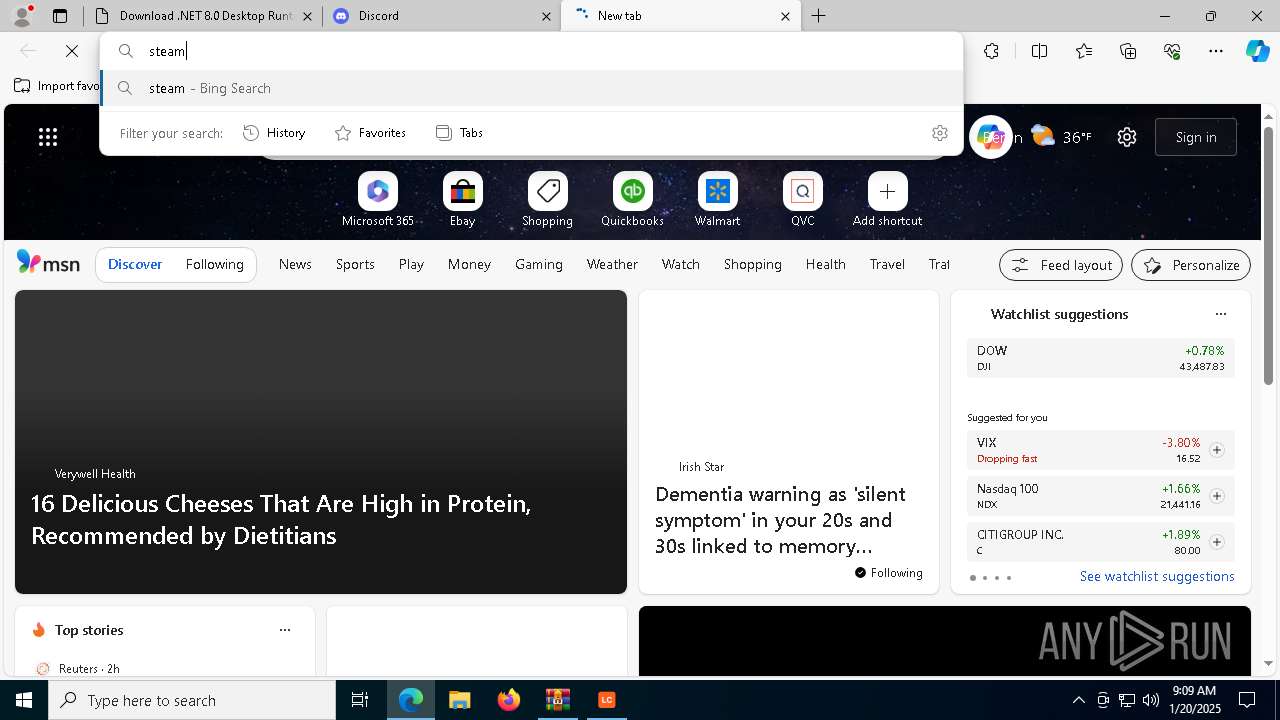The height and width of the screenshot is (720, 1280).
Task: Click the Personalize button
Action: pyautogui.click(x=1191, y=265)
